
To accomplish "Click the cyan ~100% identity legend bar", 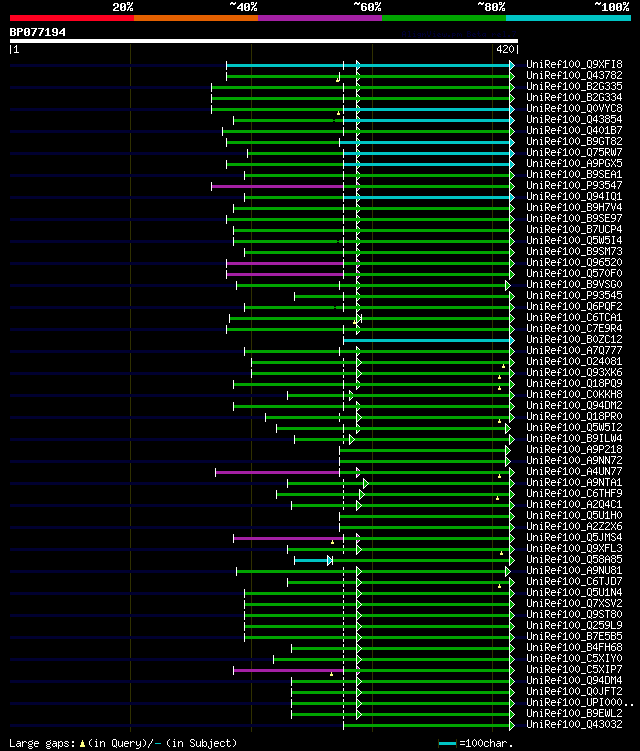I will tap(569, 18).
